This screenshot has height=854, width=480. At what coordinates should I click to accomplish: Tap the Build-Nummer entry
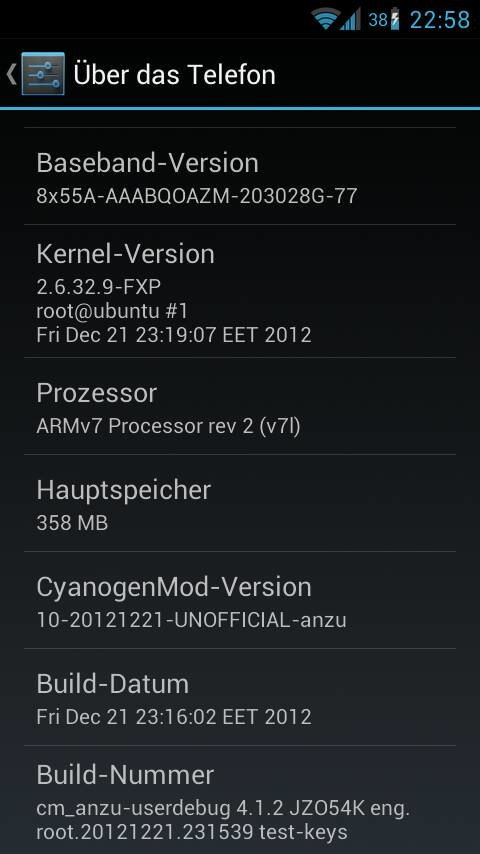tap(240, 800)
